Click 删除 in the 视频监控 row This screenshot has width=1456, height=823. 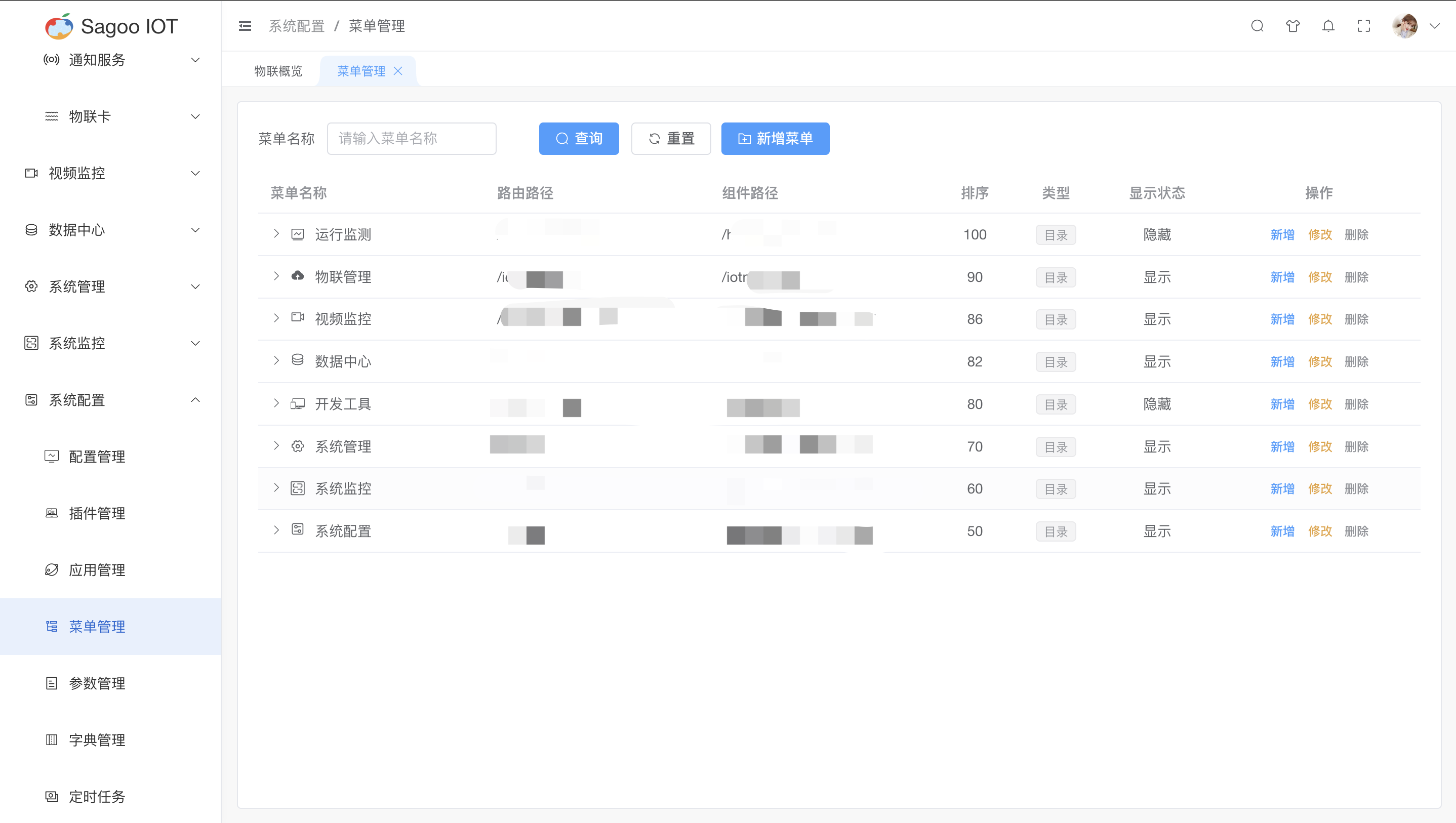click(x=1357, y=319)
